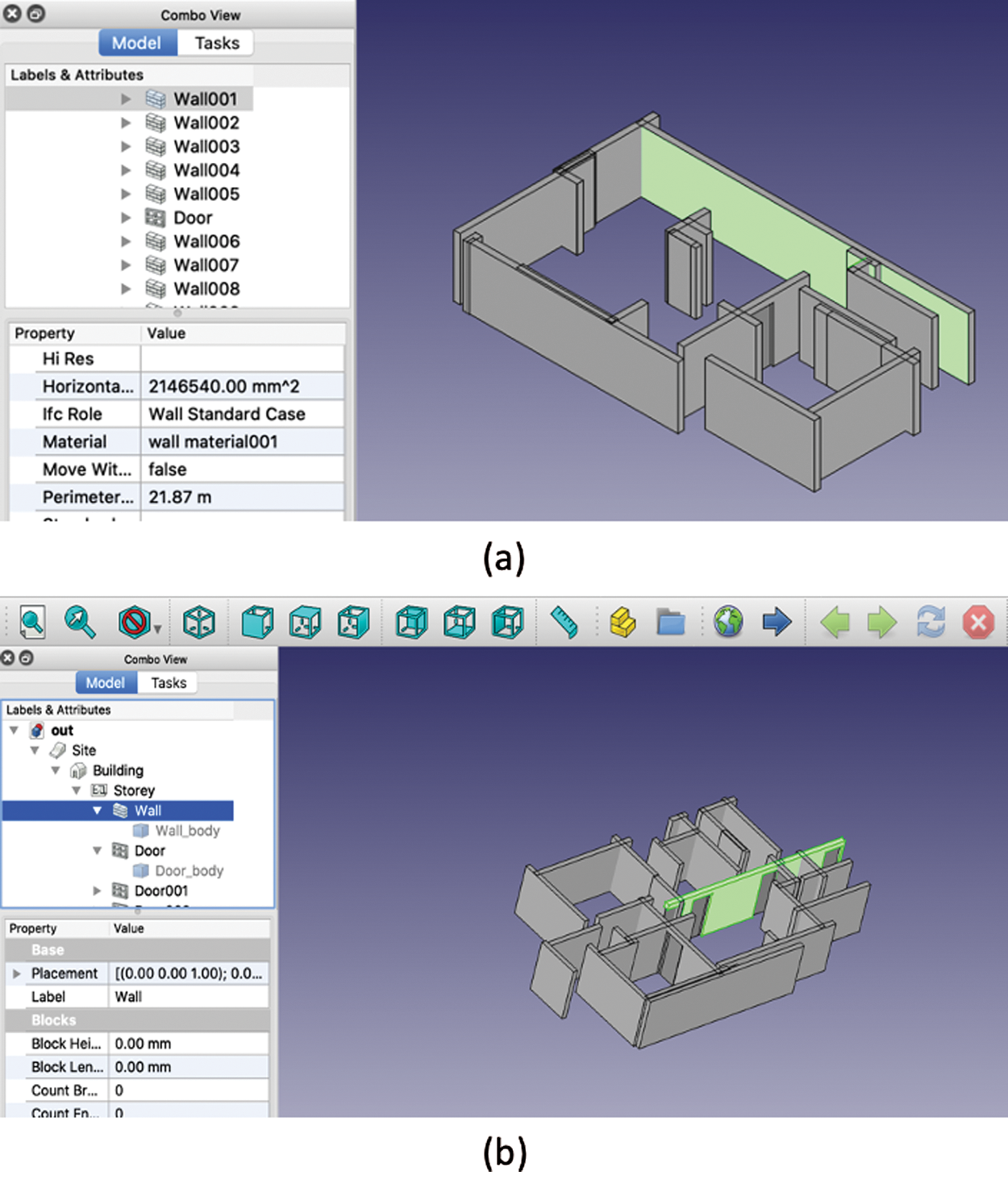Viewport: 1008px width, 1180px height.
Task: Click the Fit All view icon
Action: click(x=32, y=622)
